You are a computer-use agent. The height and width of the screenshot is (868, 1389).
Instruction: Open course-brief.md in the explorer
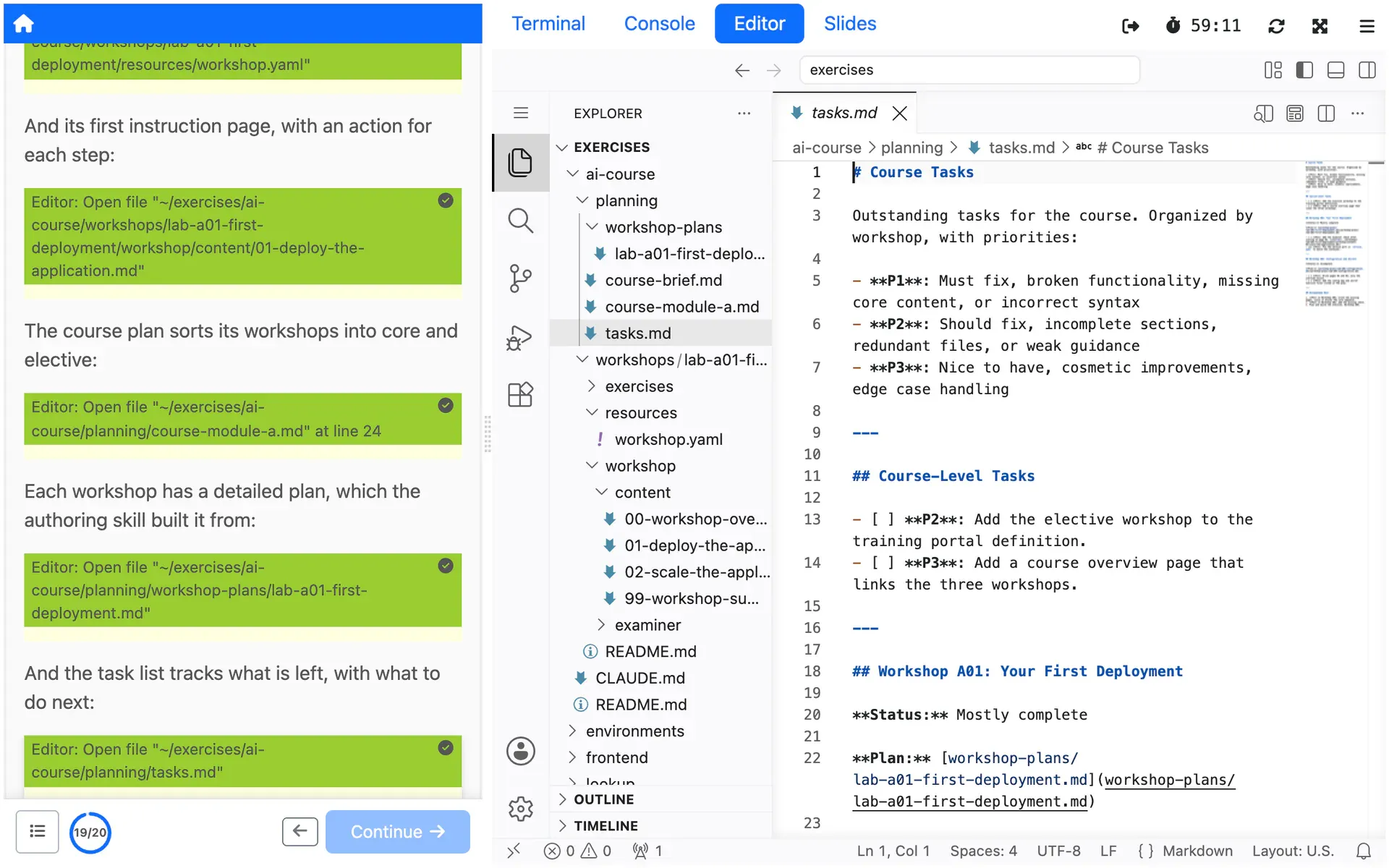click(663, 280)
